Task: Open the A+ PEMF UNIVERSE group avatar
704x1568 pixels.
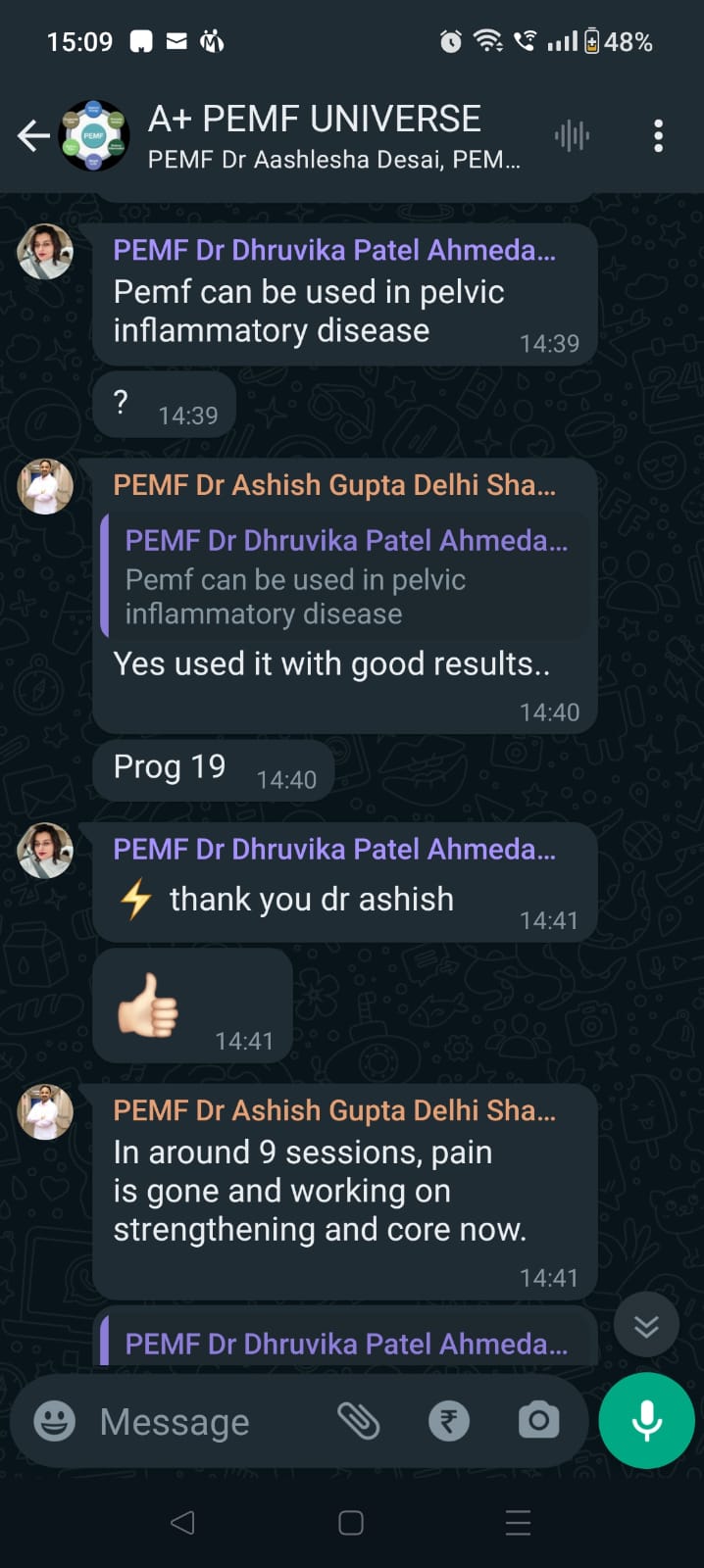Action: point(94,135)
